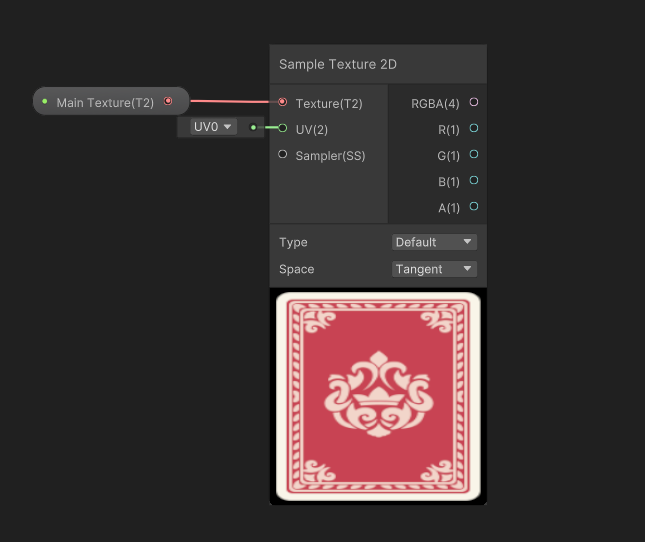
Task: Click the G(1) output port circle
Action: 474,154
